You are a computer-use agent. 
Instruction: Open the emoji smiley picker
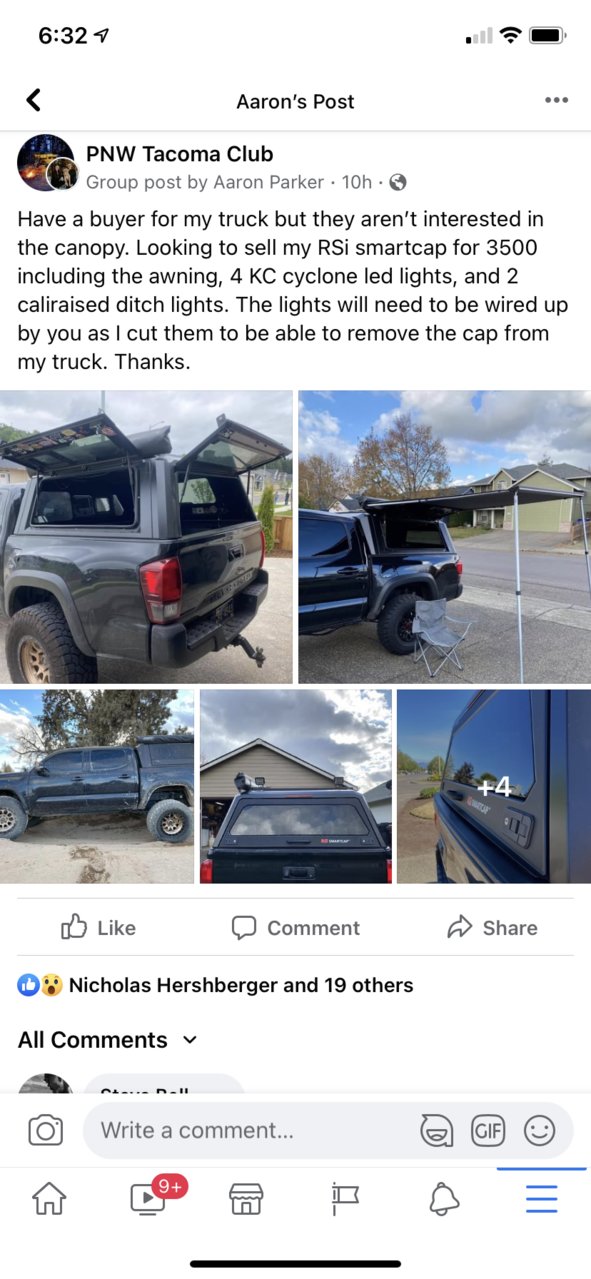[539, 1131]
